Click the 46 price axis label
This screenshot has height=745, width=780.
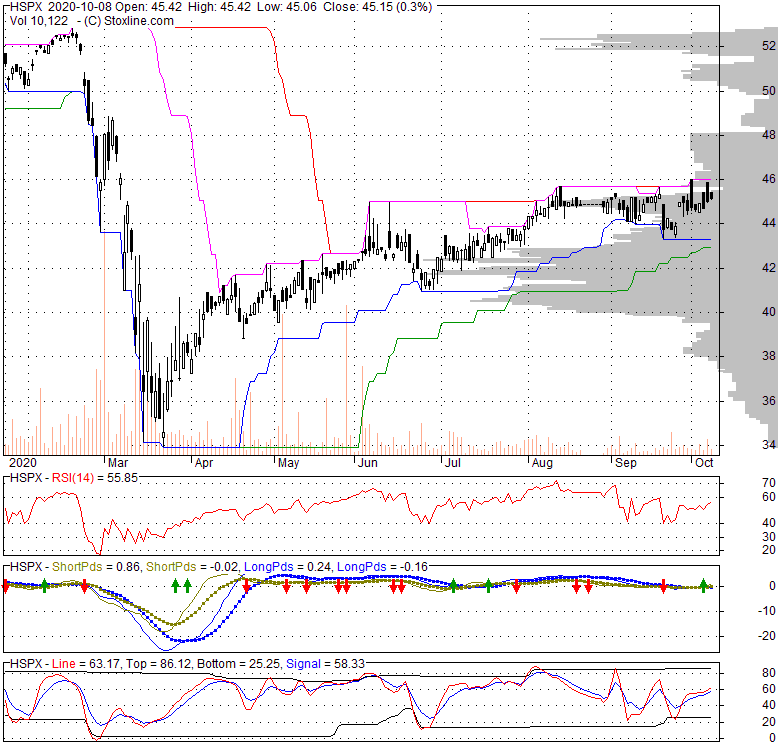pos(769,179)
